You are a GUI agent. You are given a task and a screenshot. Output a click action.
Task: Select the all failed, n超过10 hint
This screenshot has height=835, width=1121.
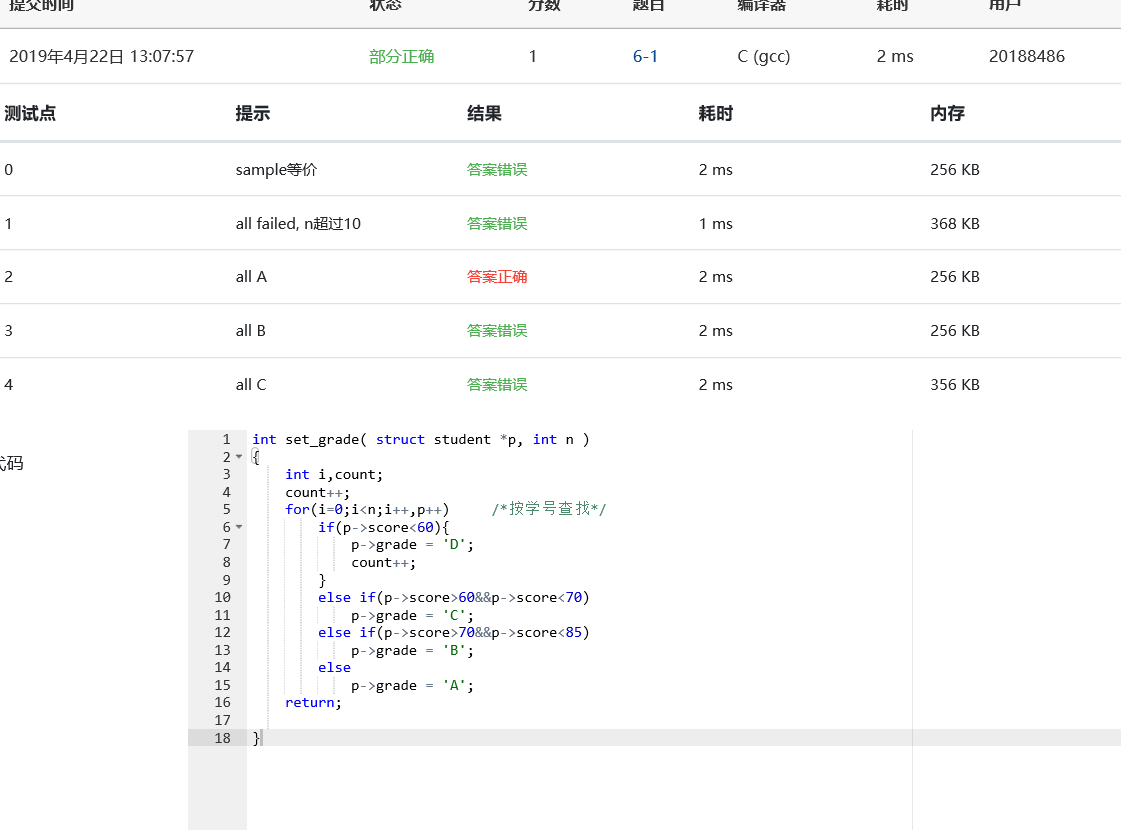point(298,224)
